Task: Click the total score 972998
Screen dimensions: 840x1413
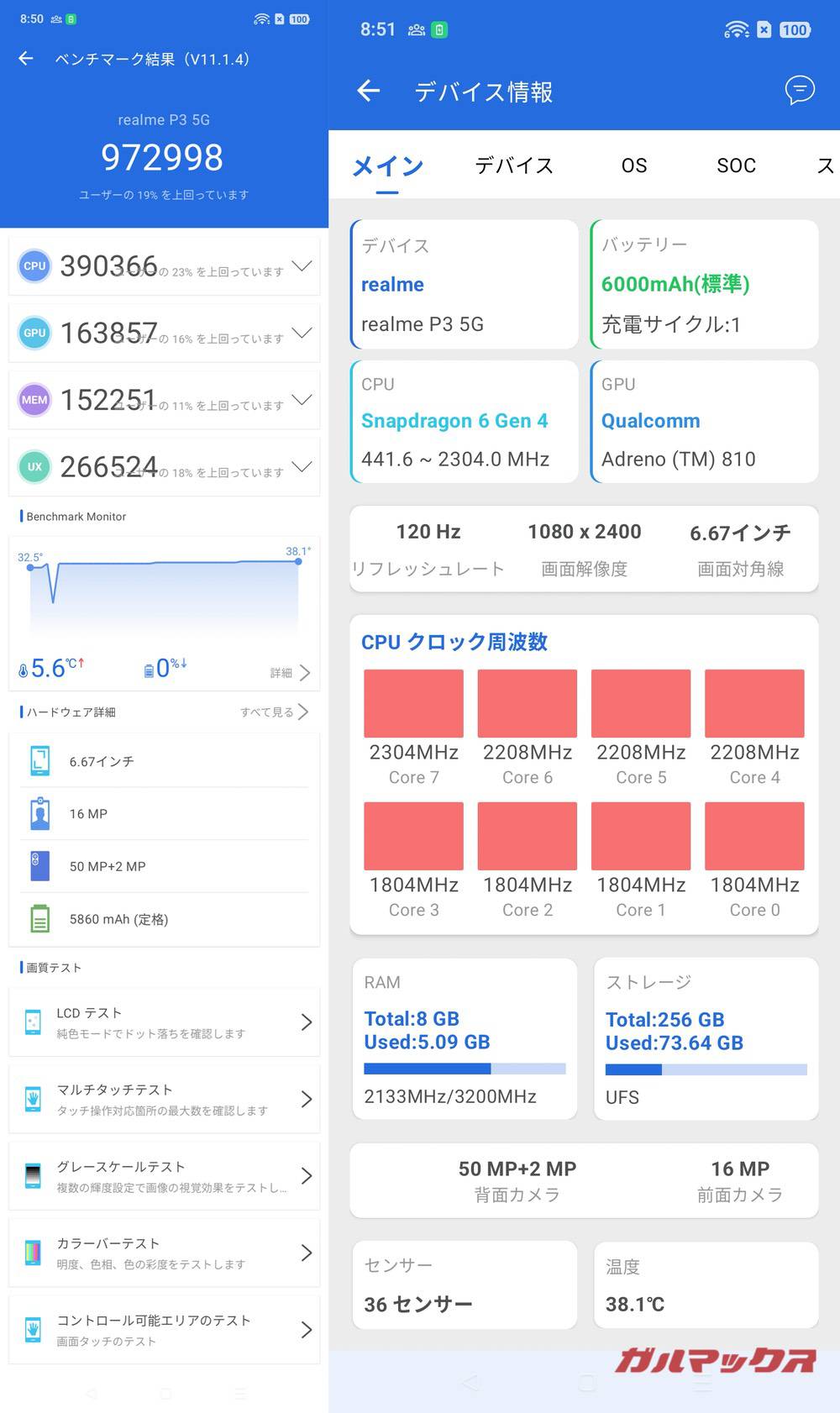Action: coord(162,157)
